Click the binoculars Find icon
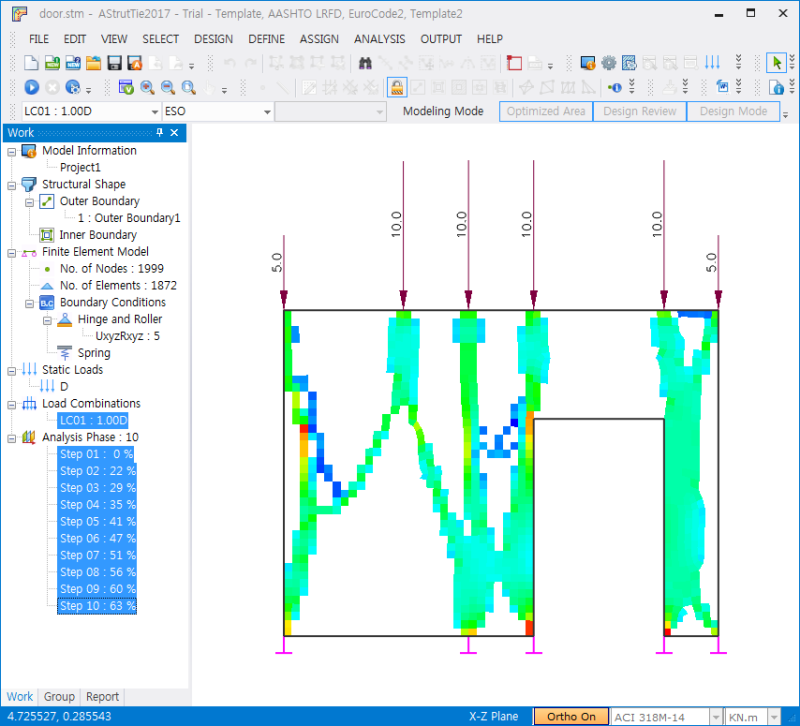This screenshot has height=726, width=800. coord(365,63)
